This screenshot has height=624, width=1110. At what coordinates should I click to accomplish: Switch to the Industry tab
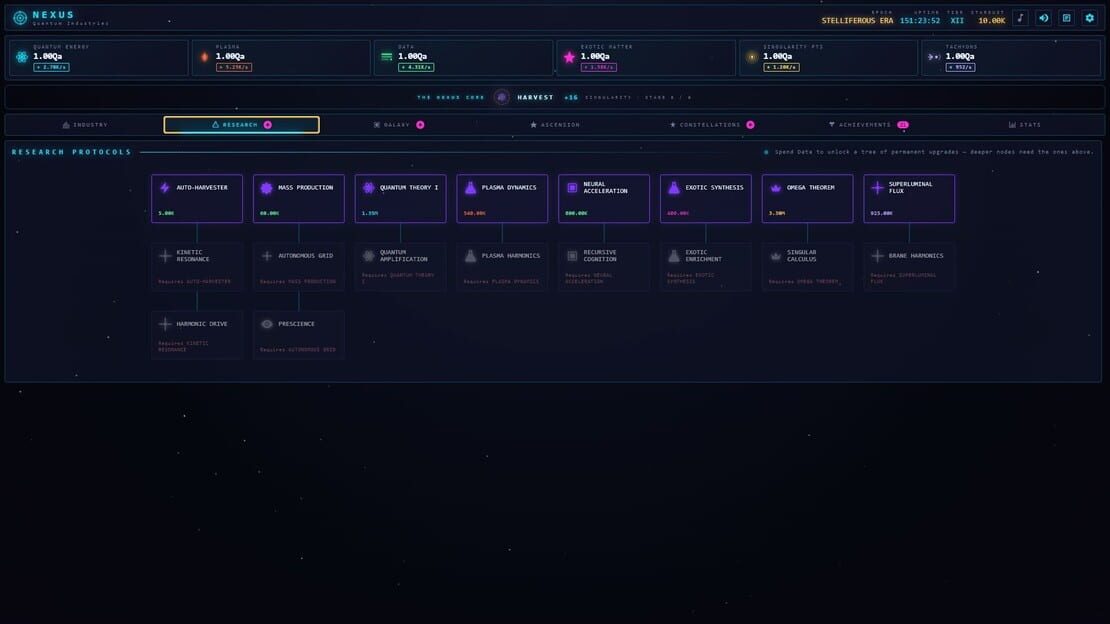coord(85,125)
